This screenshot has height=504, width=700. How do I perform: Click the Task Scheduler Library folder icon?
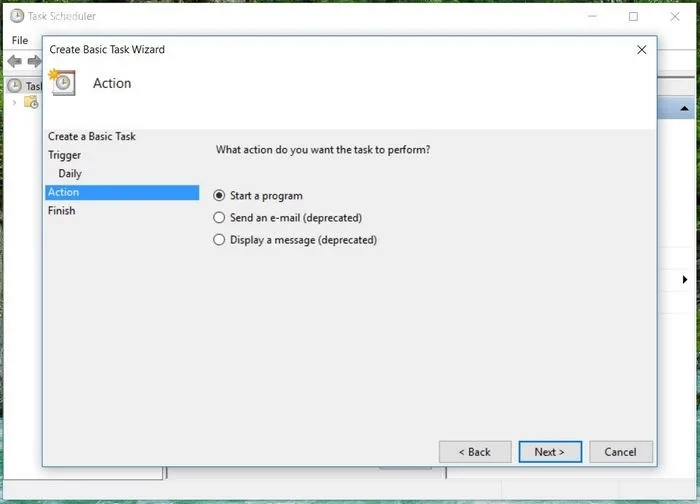coord(31,102)
